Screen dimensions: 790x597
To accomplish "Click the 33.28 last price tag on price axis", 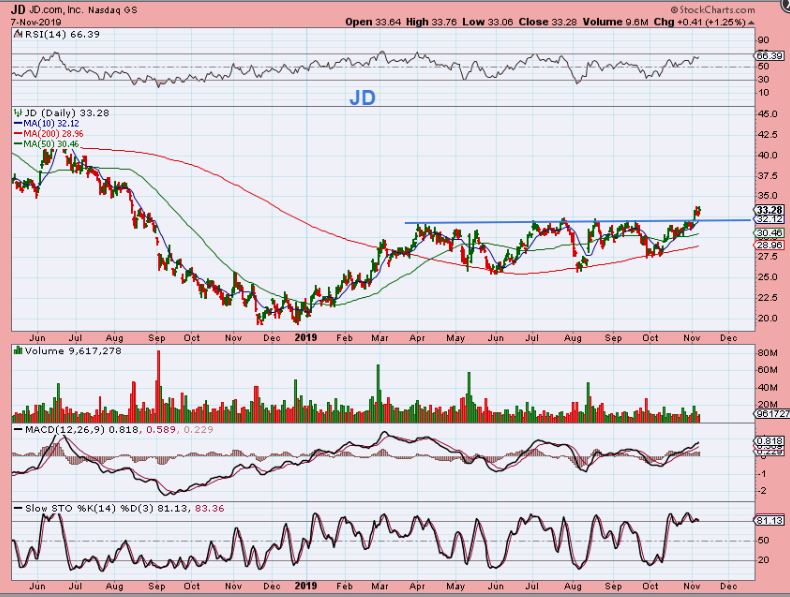I will pyautogui.click(x=769, y=210).
